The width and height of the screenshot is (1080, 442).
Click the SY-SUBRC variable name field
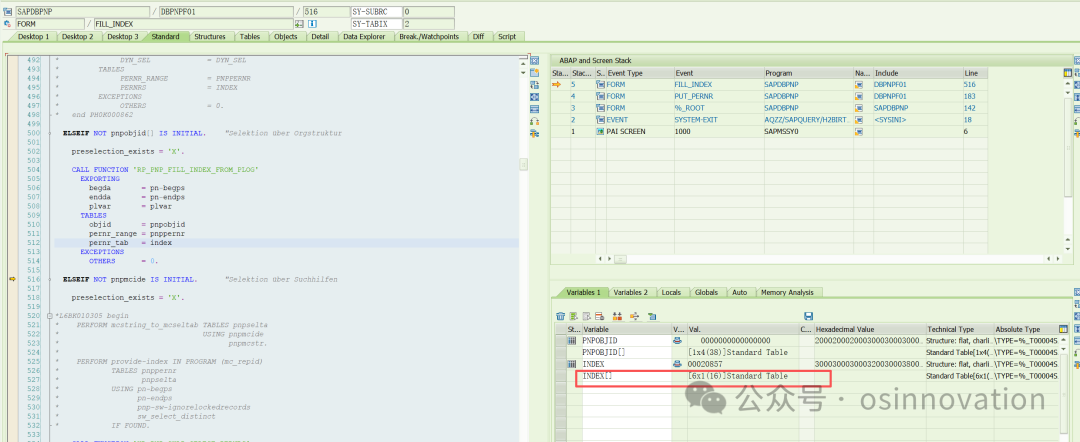coord(376,12)
